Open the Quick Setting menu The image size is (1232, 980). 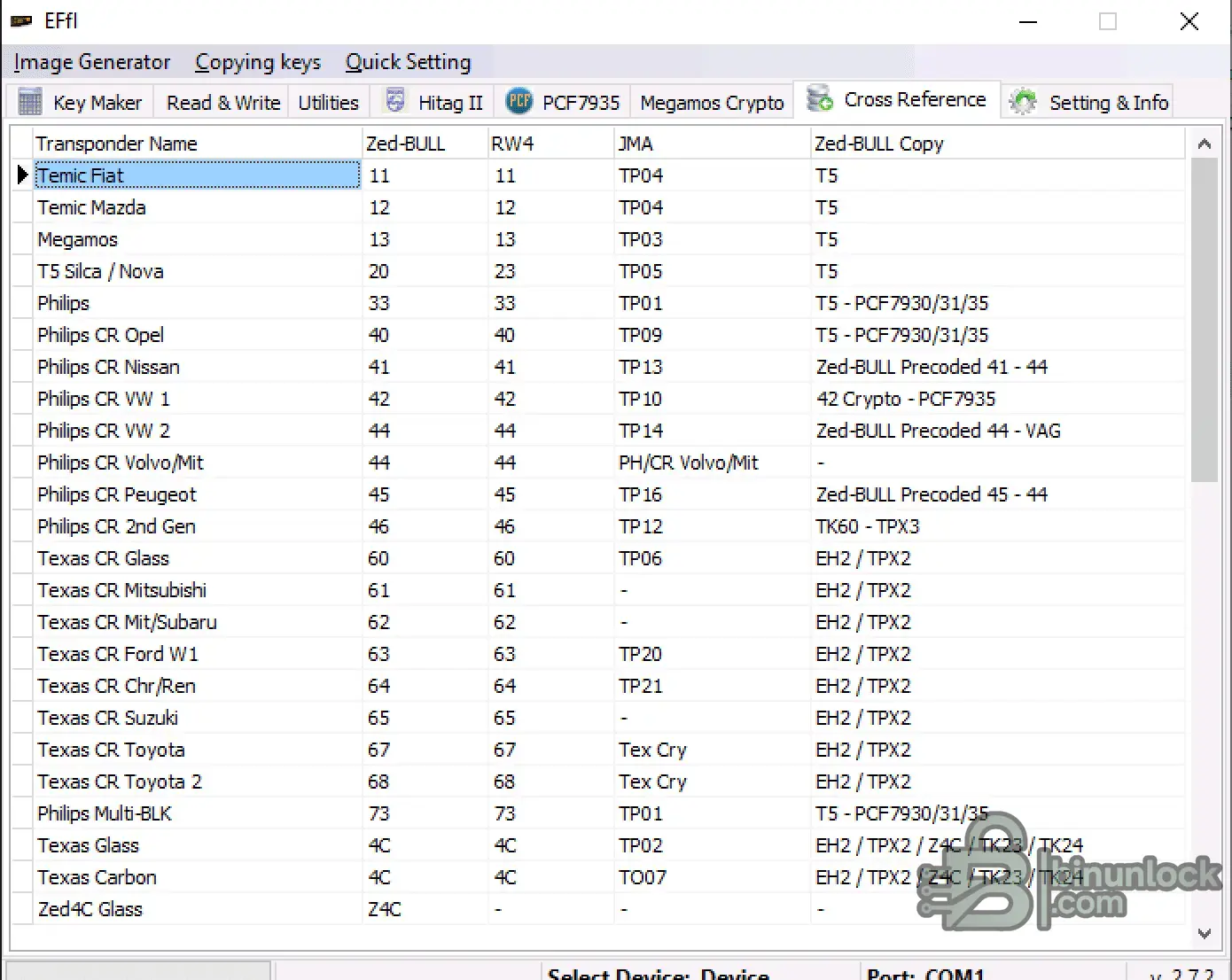pos(409,62)
